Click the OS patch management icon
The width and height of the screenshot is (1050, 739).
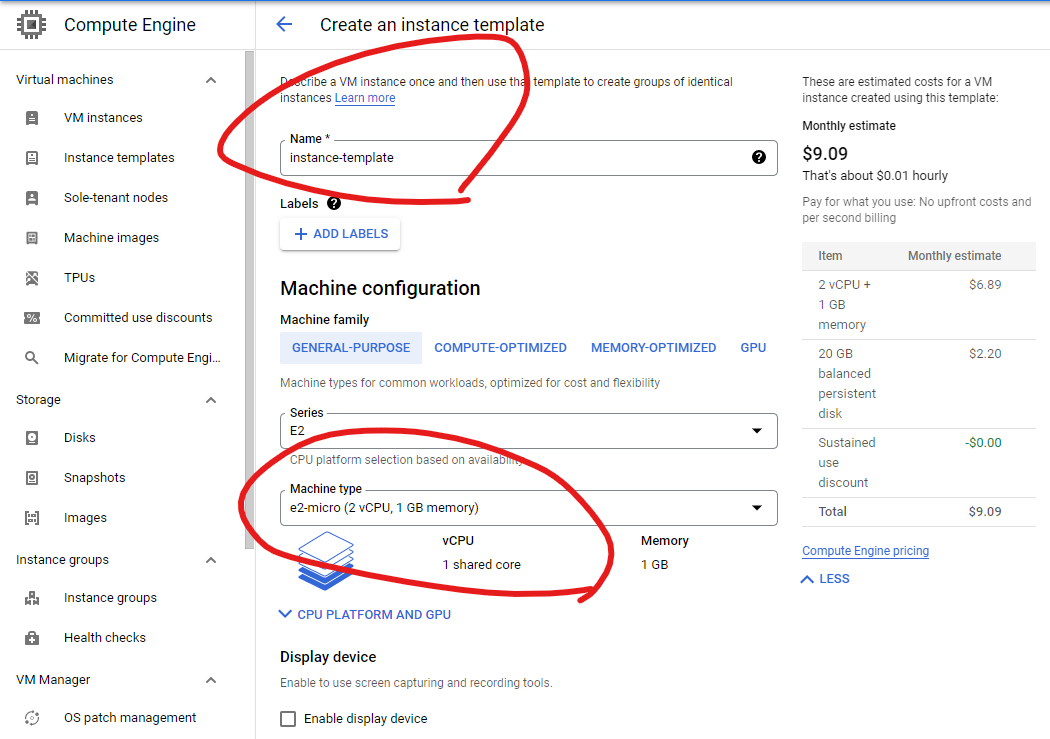31,718
